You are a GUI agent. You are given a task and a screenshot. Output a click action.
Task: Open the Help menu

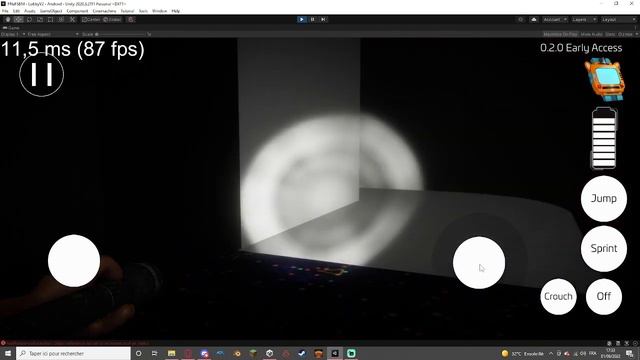point(176,11)
